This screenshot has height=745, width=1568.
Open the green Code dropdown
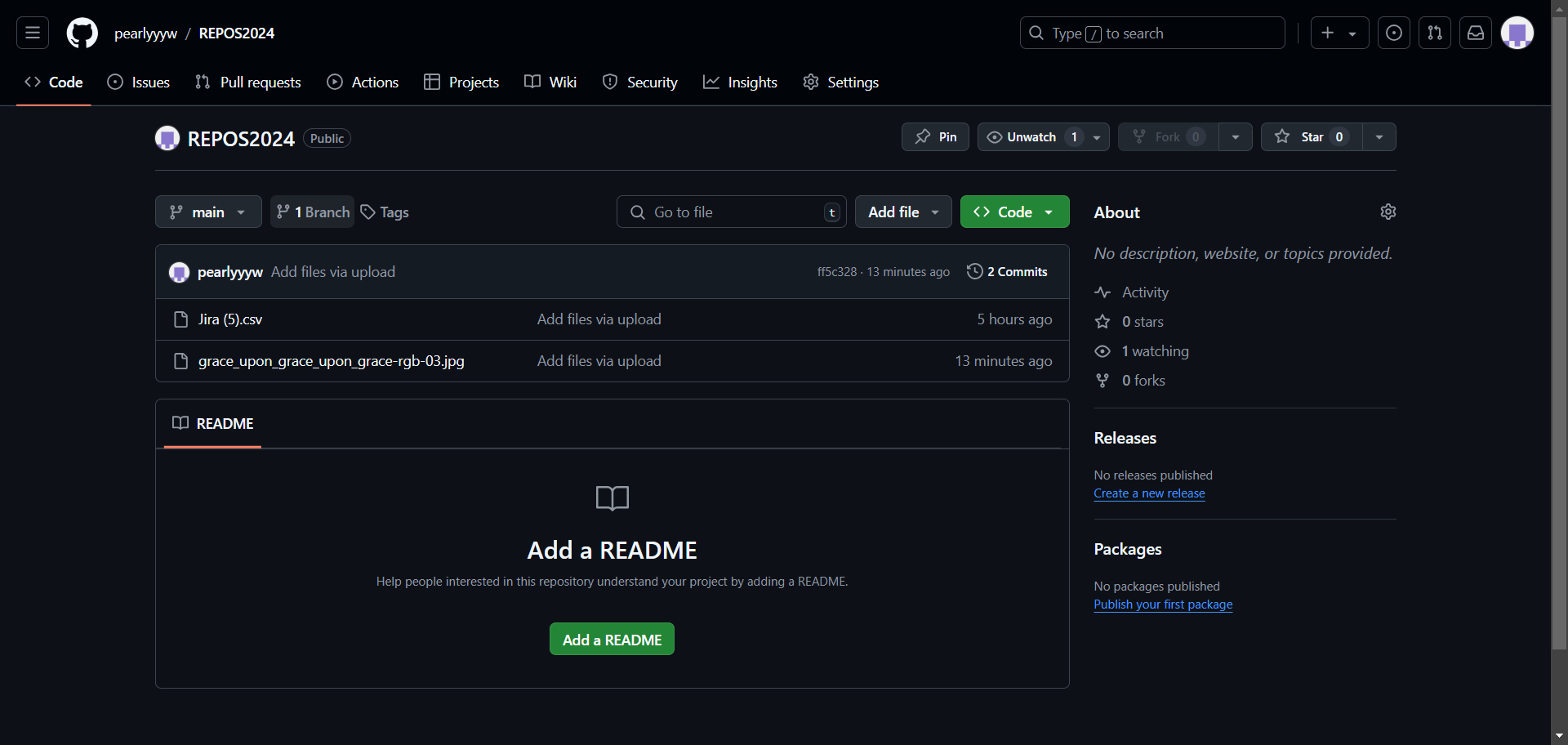[1014, 212]
